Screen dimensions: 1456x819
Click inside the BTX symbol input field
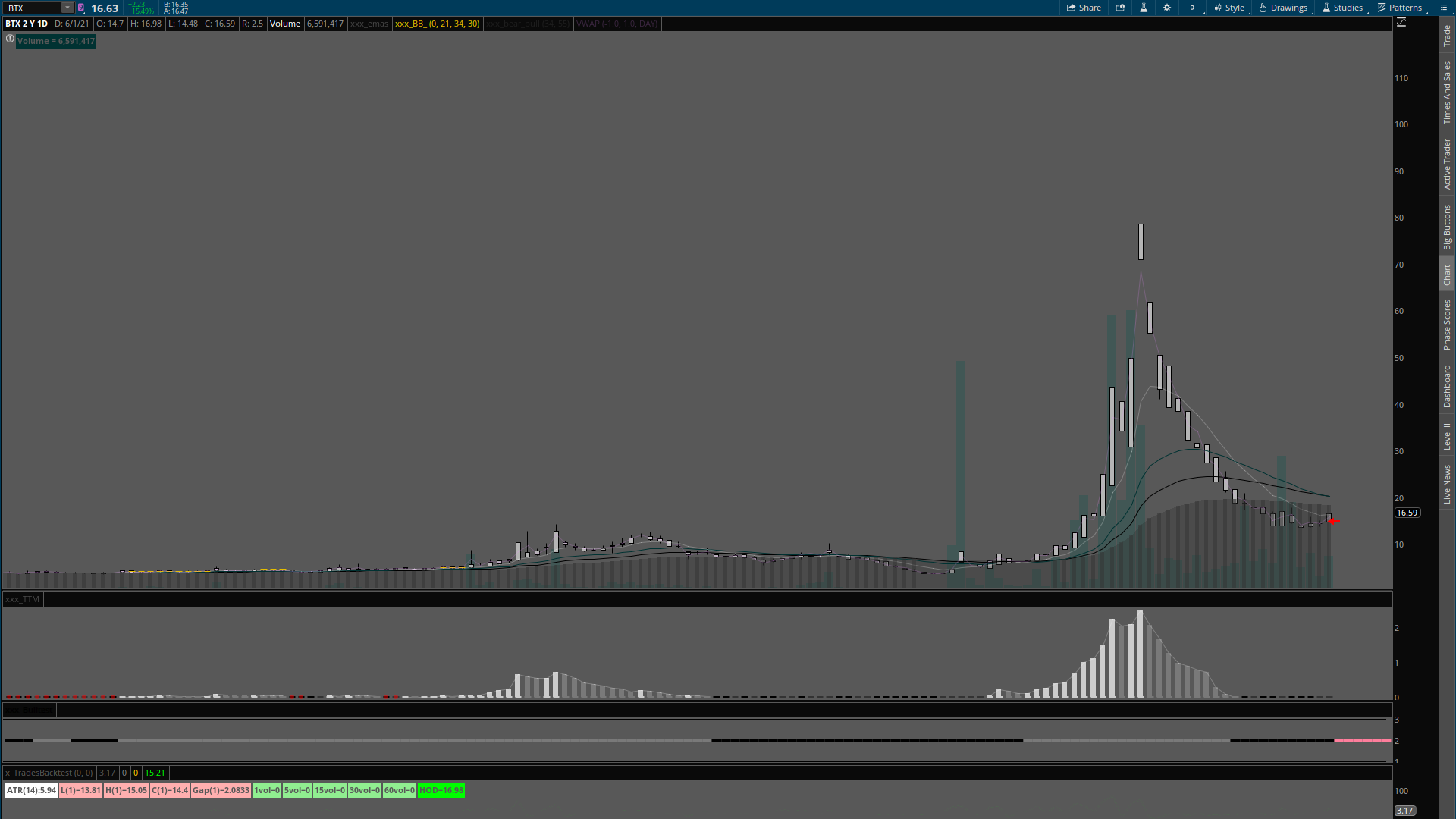point(34,8)
